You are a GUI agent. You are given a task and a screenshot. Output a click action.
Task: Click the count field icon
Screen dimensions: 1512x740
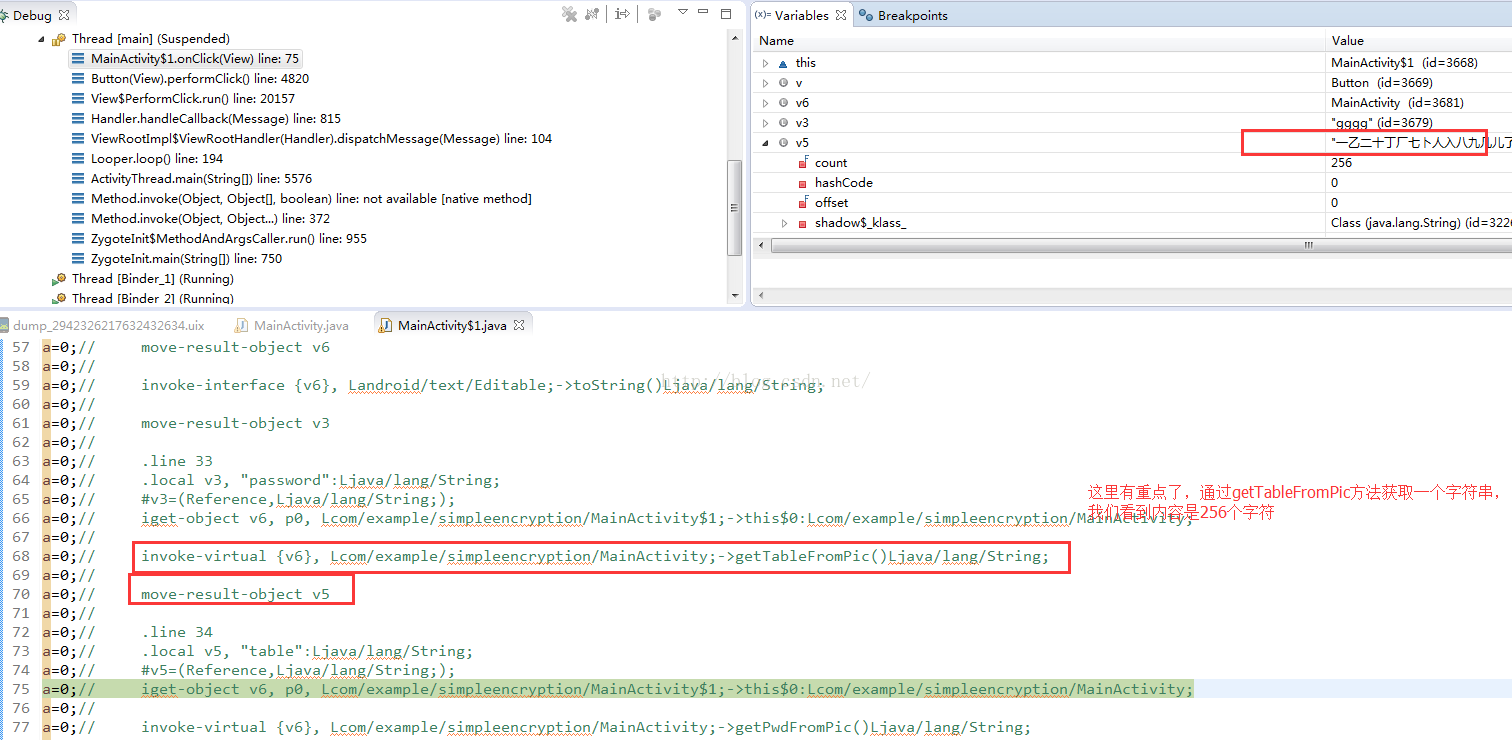(x=803, y=162)
